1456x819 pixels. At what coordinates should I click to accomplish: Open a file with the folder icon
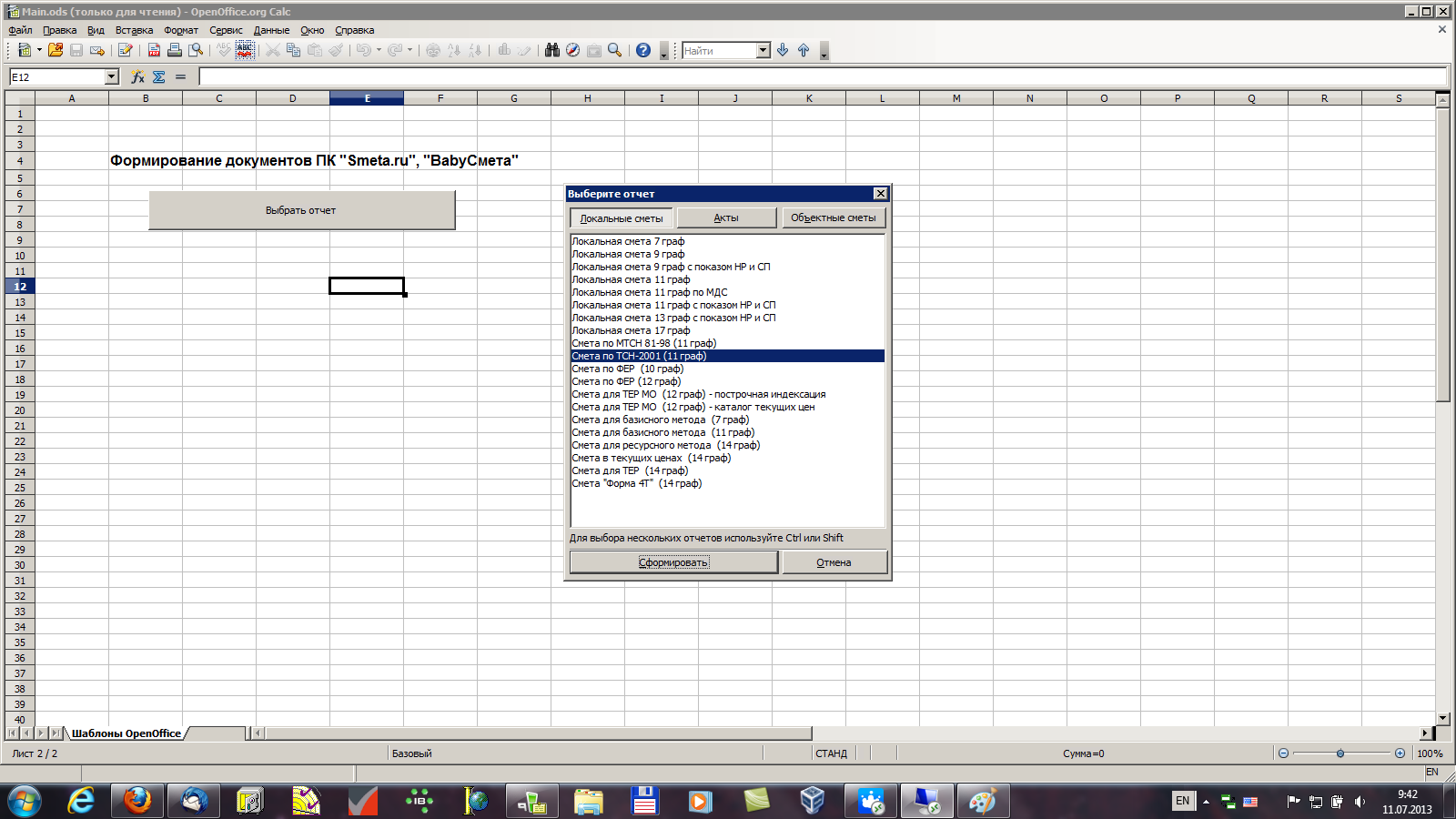56,50
